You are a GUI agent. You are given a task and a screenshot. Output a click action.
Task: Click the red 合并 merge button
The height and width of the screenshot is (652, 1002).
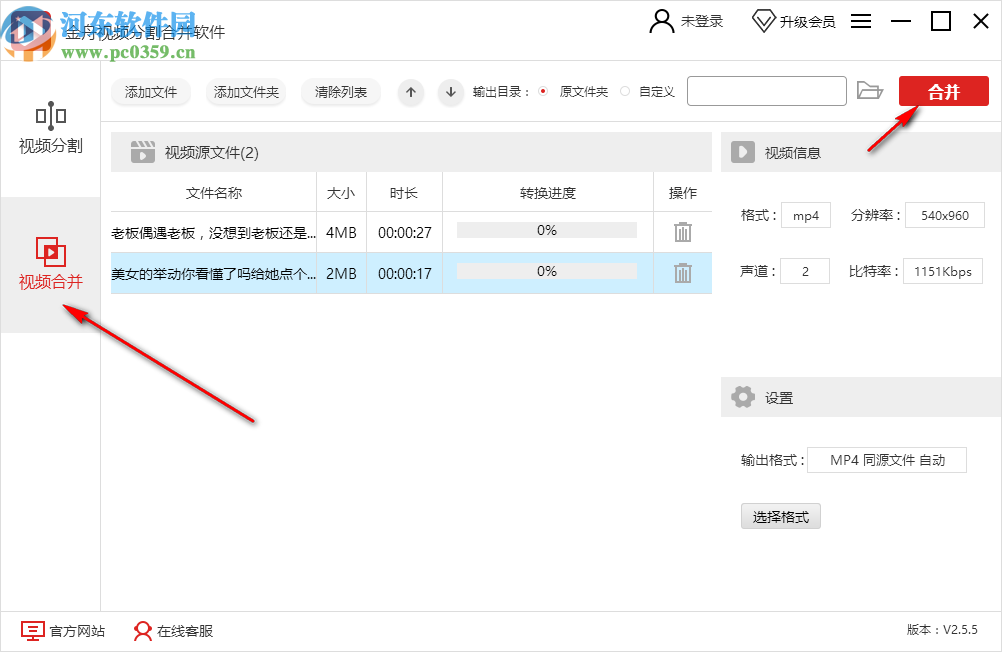(942, 90)
